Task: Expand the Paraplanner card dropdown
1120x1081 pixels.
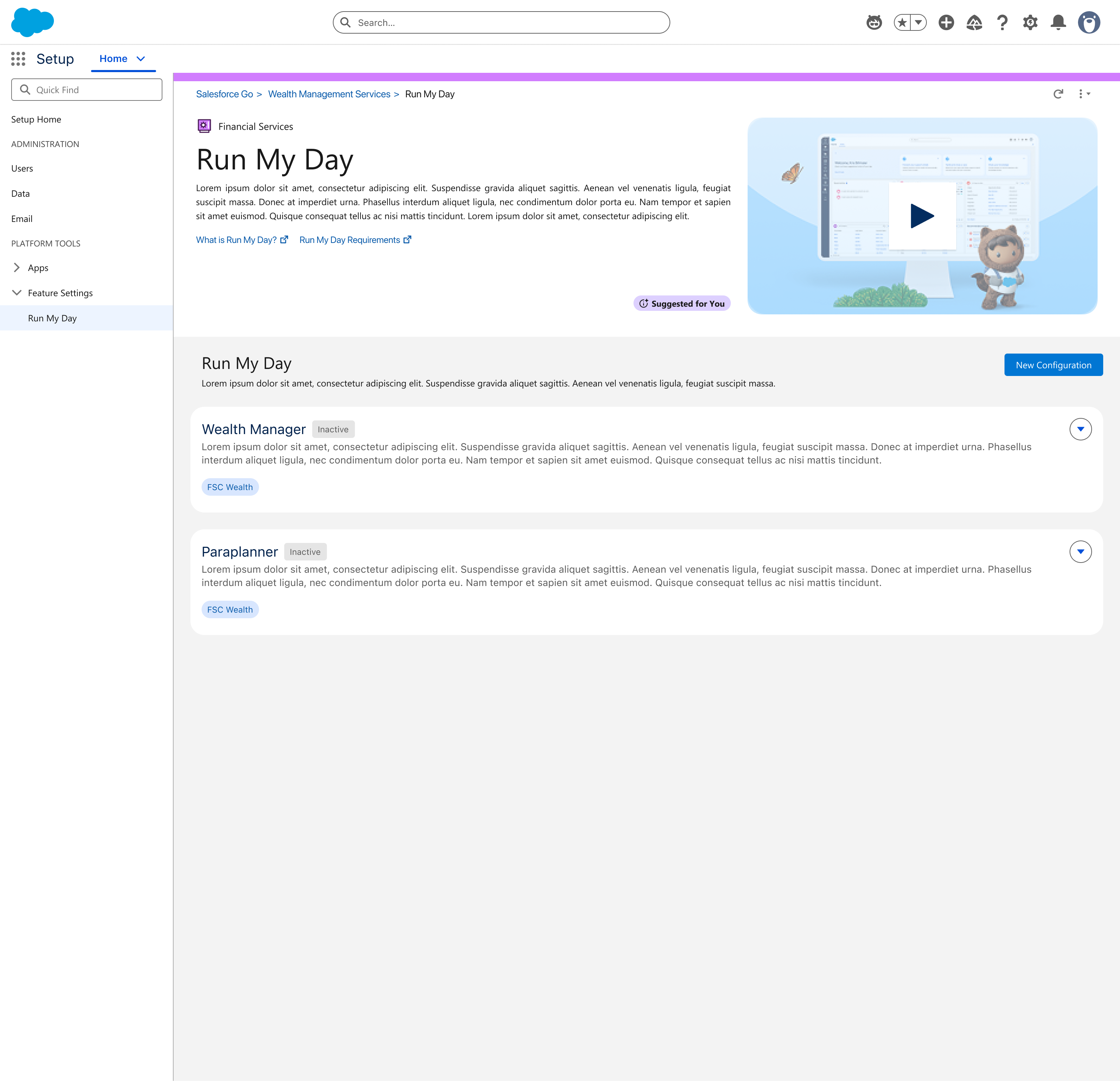Action: click(x=1080, y=552)
